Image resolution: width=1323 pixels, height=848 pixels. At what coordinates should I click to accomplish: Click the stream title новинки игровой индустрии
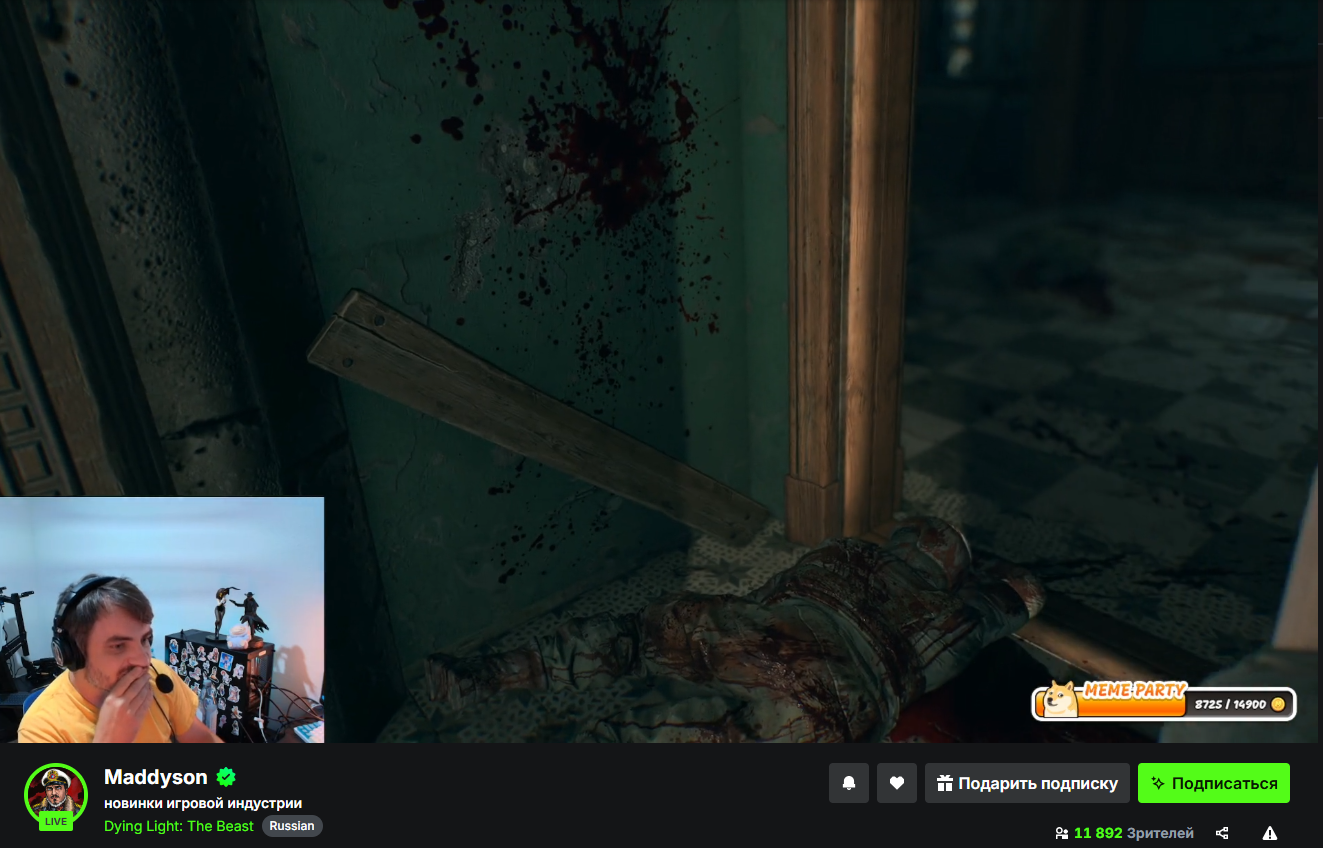(x=203, y=803)
